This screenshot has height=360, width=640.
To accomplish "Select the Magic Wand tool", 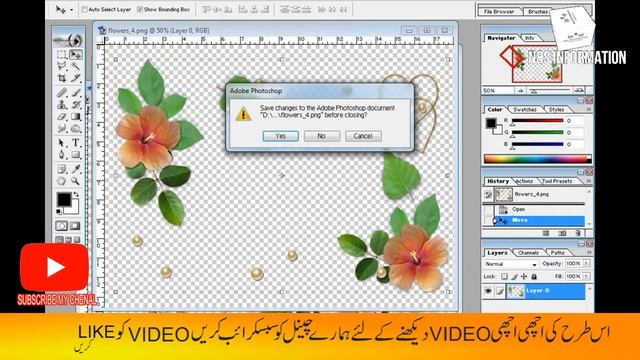I will 76,66.
